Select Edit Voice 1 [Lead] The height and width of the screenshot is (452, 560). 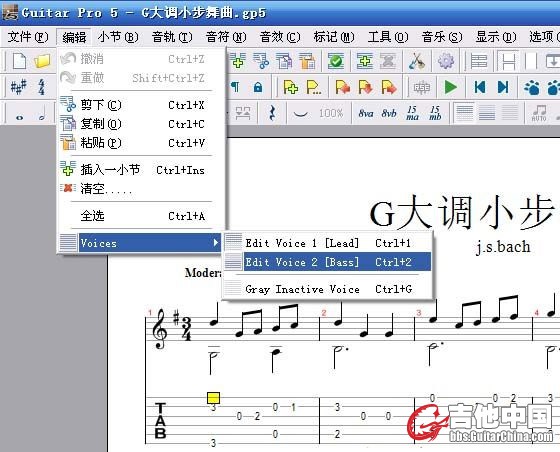coord(327,243)
